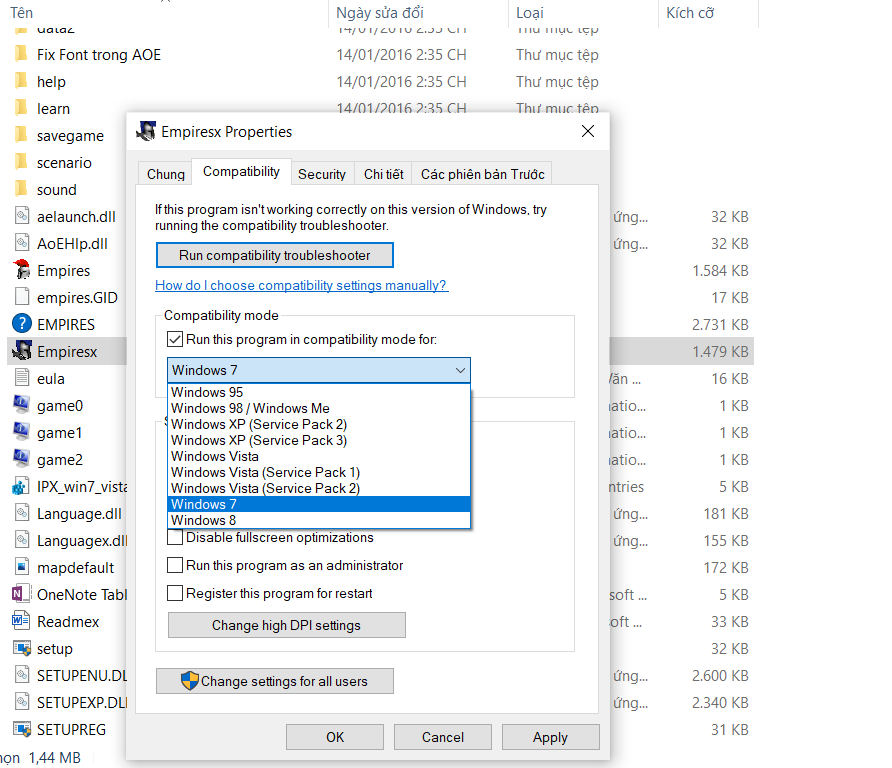This screenshot has width=892, height=768.
Task: Enable Run this program as an administrator
Action: tap(175, 566)
